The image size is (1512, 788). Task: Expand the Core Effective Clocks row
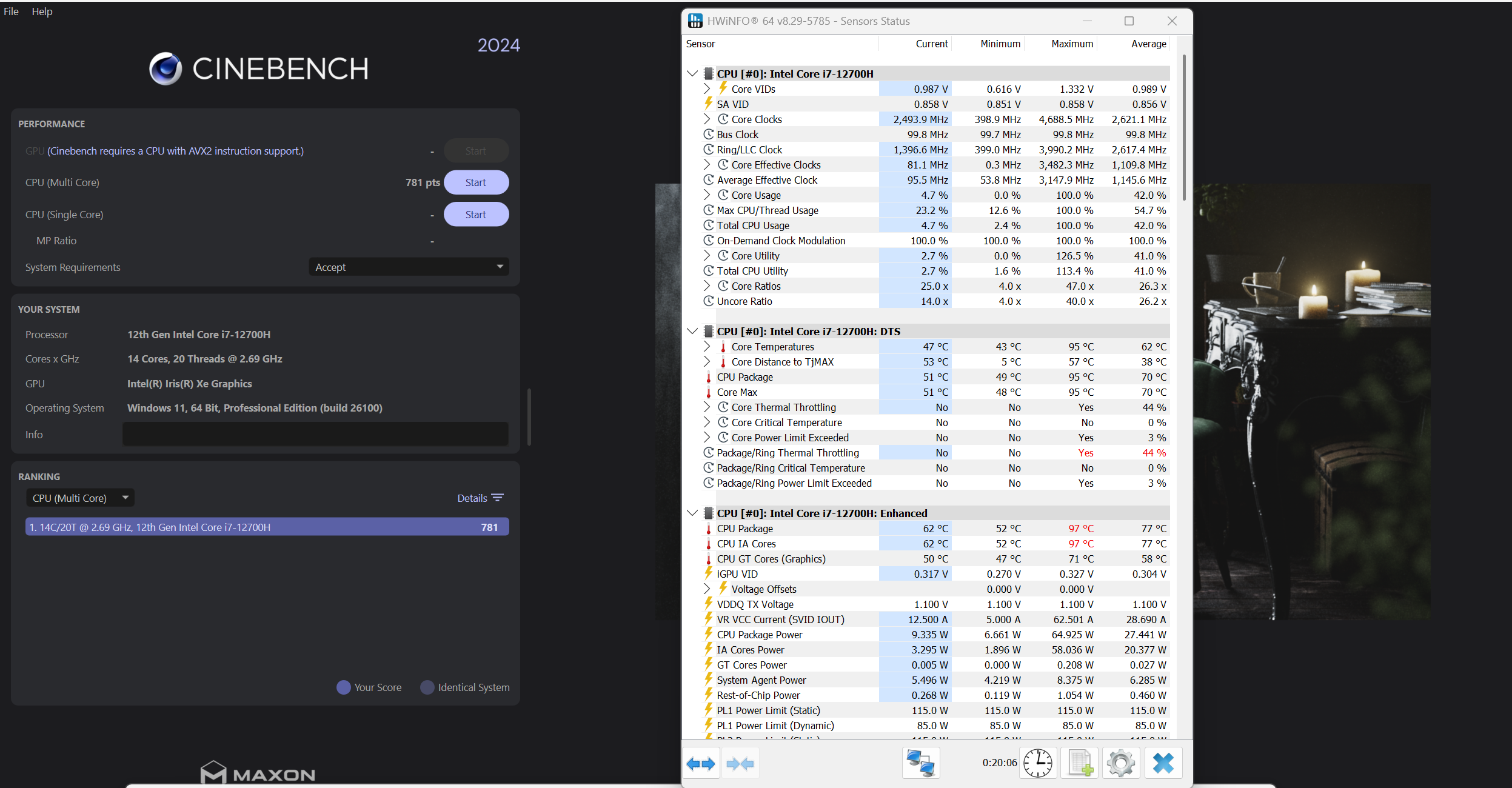[x=707, y=164]
